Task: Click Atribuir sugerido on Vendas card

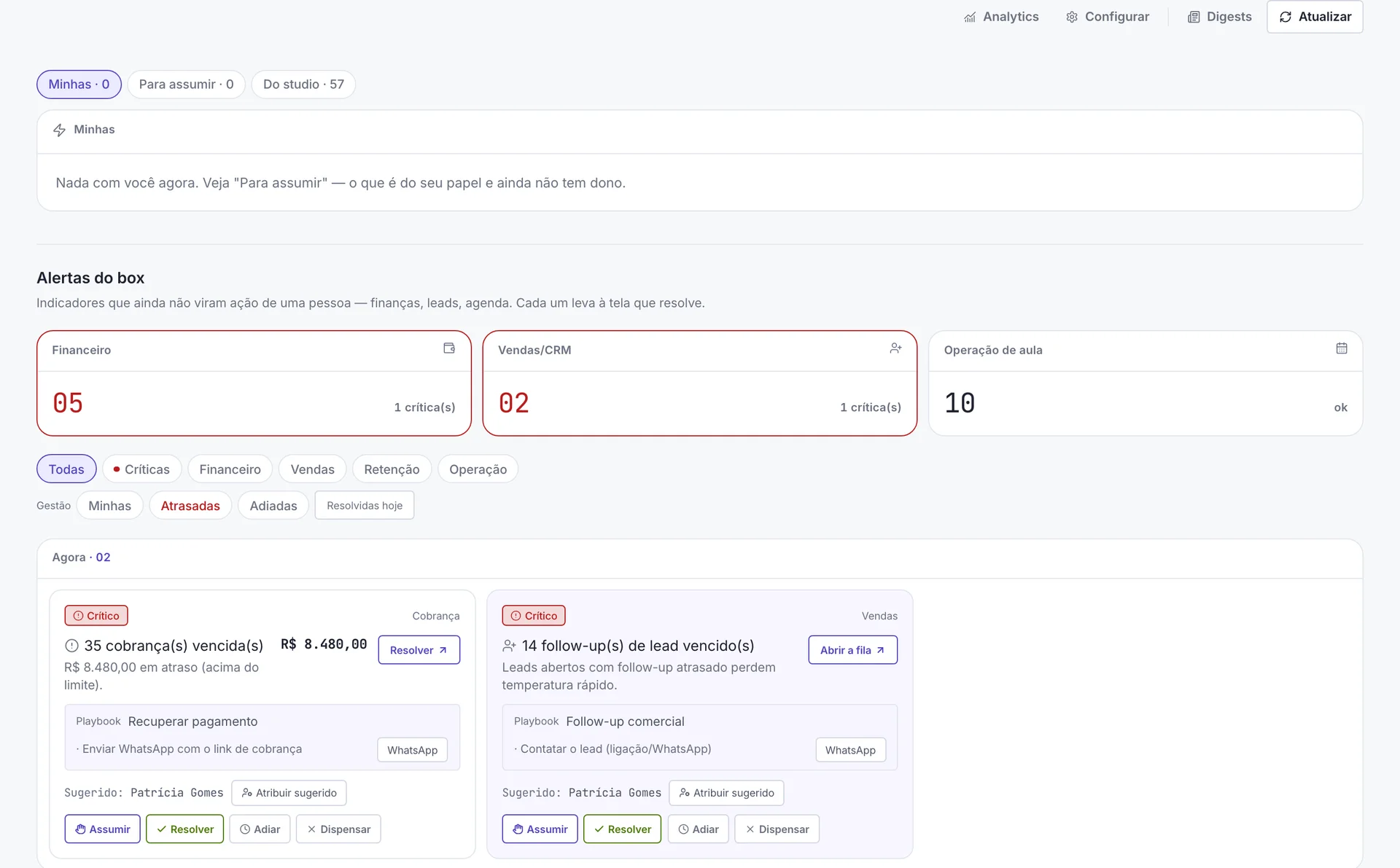Action: click(x=726, y=793)
